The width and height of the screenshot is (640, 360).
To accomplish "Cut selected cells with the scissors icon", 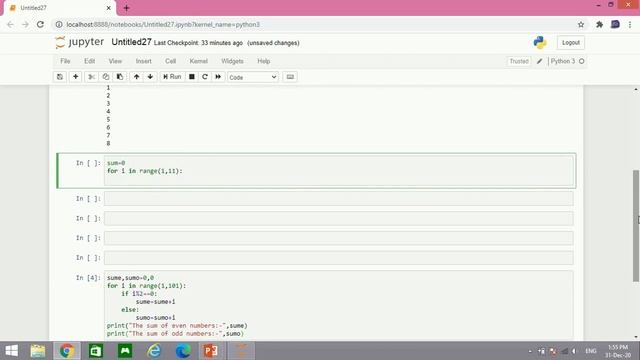I will [91, 77].
